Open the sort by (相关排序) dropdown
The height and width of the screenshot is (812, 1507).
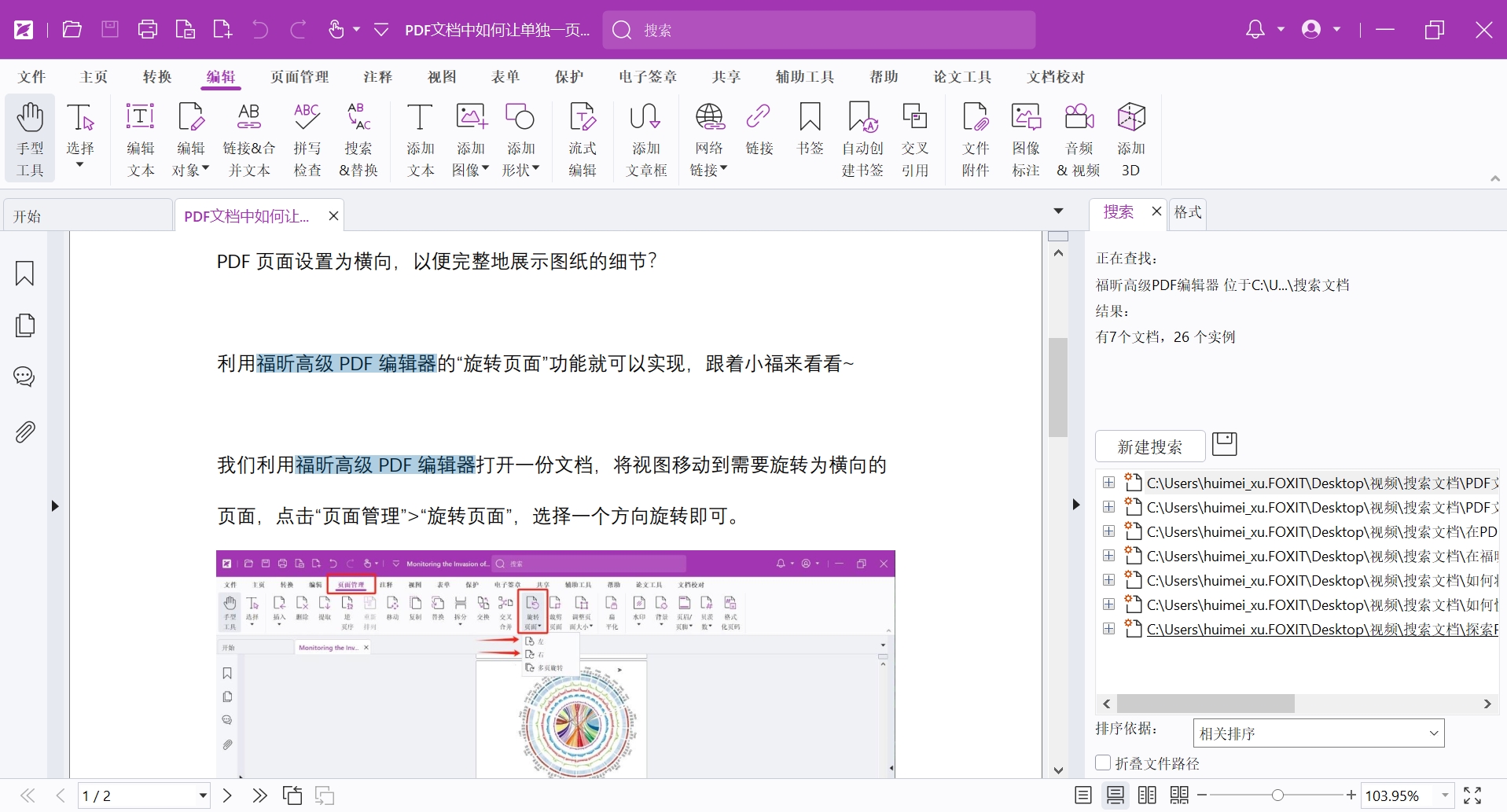pyautogui.click(x=1318, y=733)
